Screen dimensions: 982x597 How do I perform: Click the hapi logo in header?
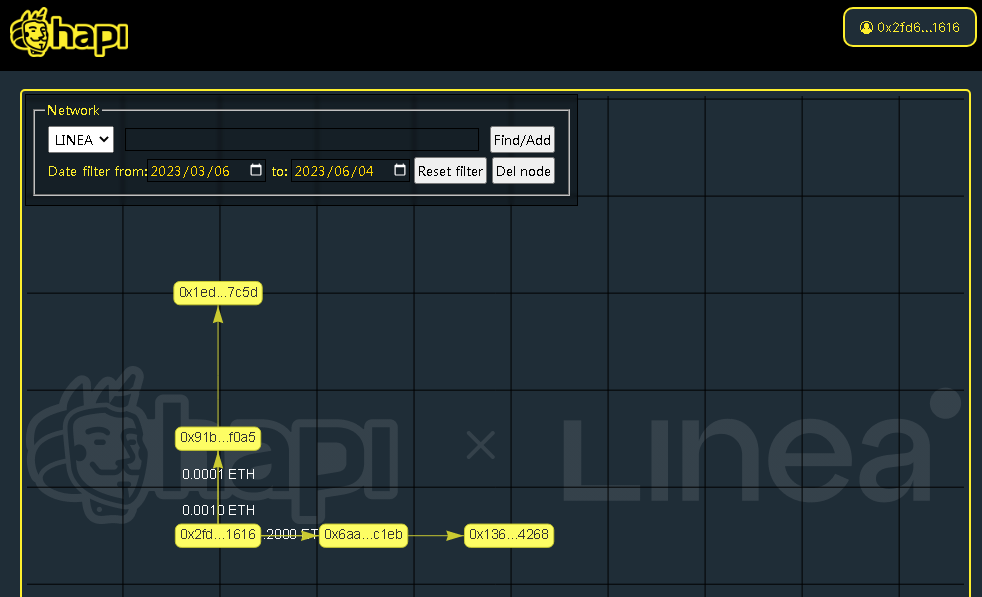click(70, 33)
